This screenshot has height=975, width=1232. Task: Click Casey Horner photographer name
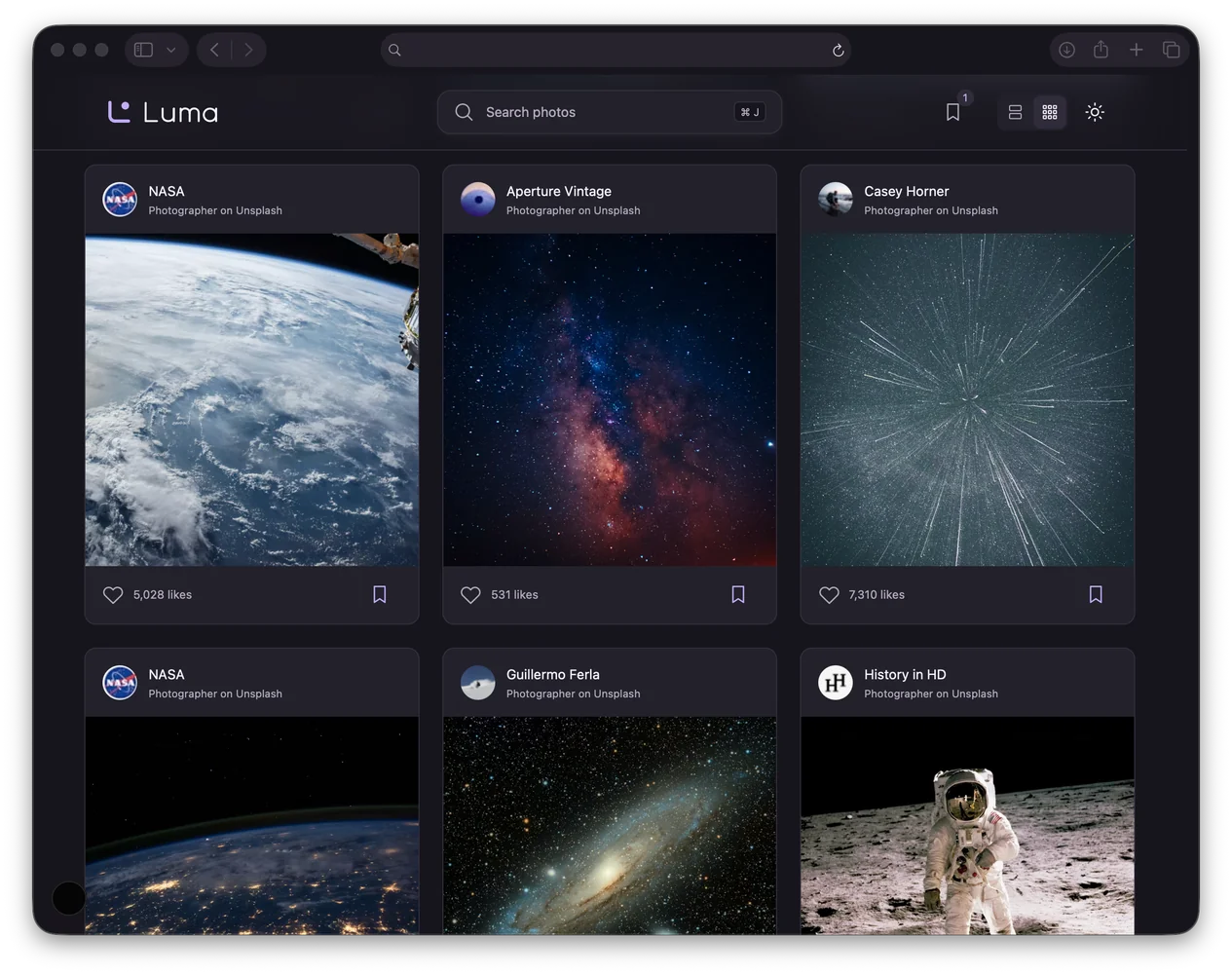[906, 191]
